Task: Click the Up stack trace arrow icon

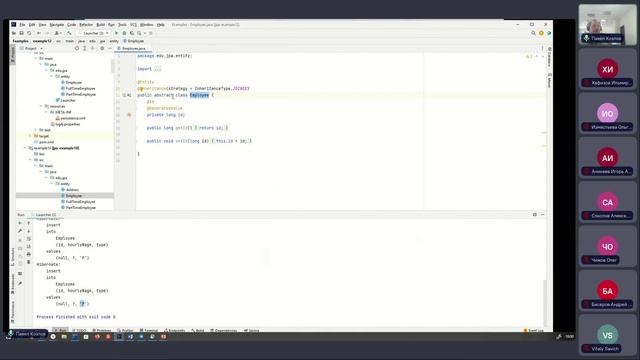Action: coord(29,223)
